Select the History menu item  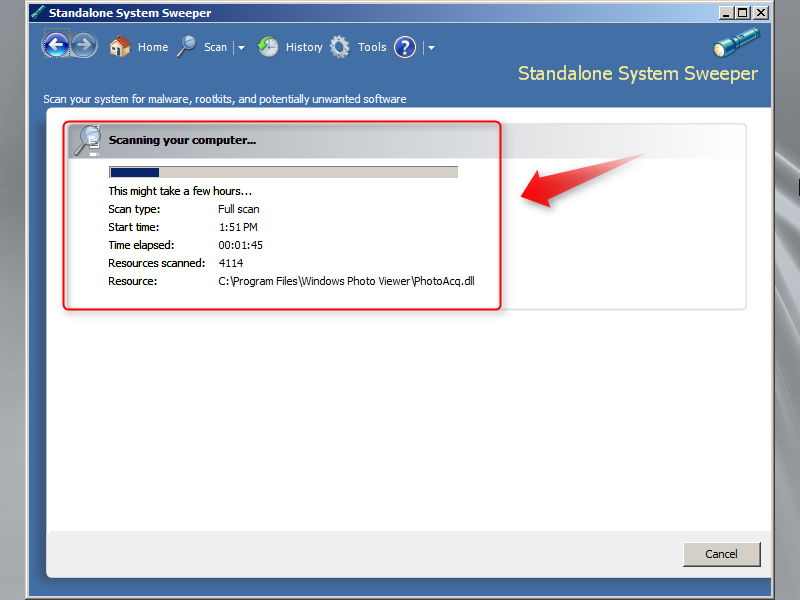point(304,46)
